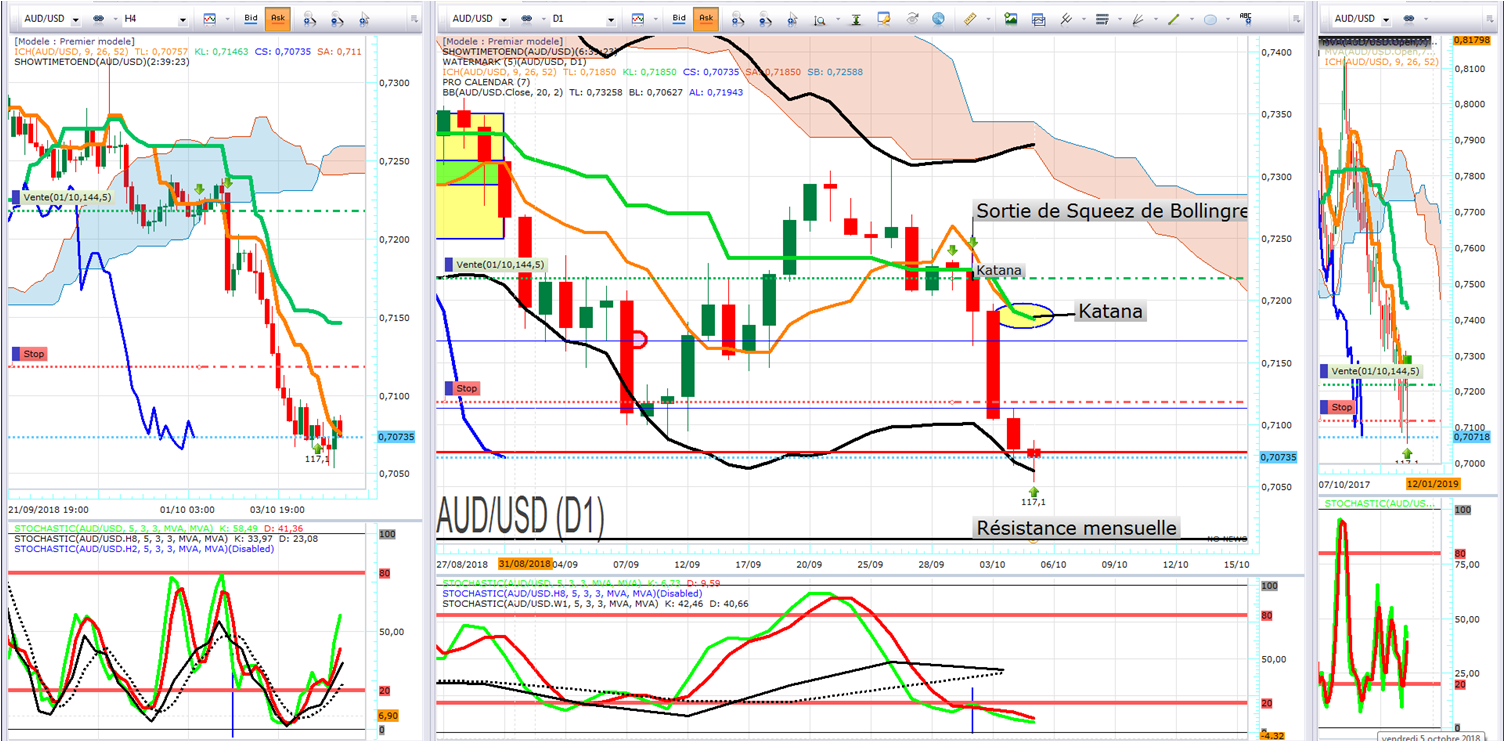
Task: Select the ruler measurement tool in D1 toolbar
Action: pos(970,19)
